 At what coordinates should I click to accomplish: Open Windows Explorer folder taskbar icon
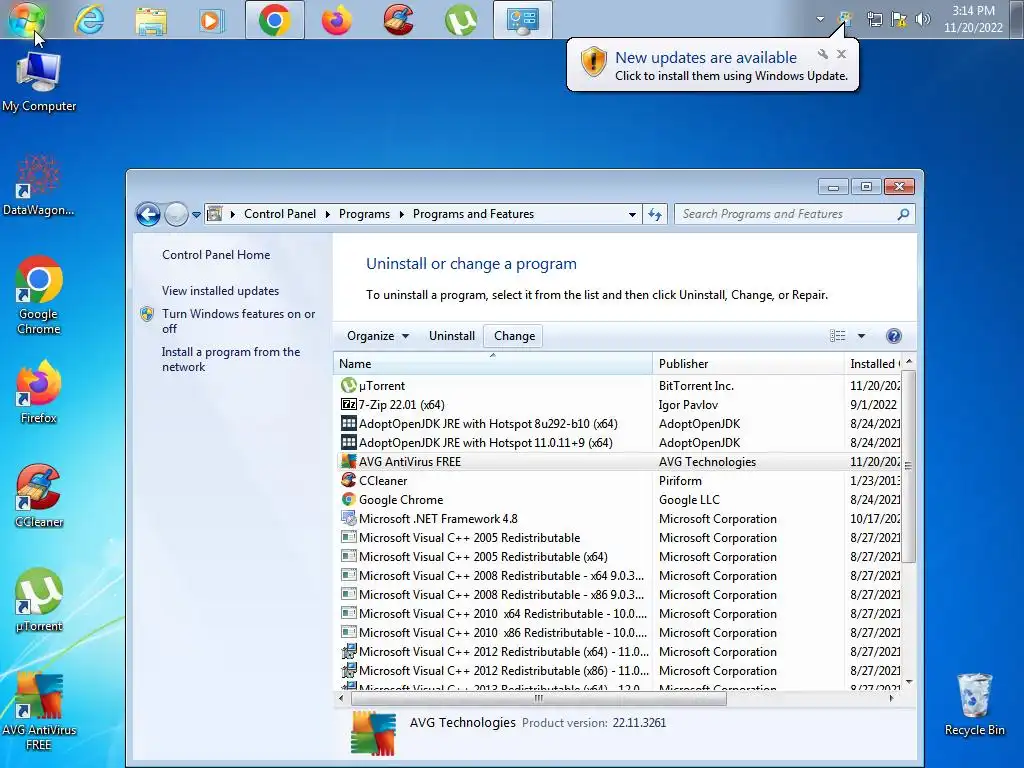click(x=151, y=20)
